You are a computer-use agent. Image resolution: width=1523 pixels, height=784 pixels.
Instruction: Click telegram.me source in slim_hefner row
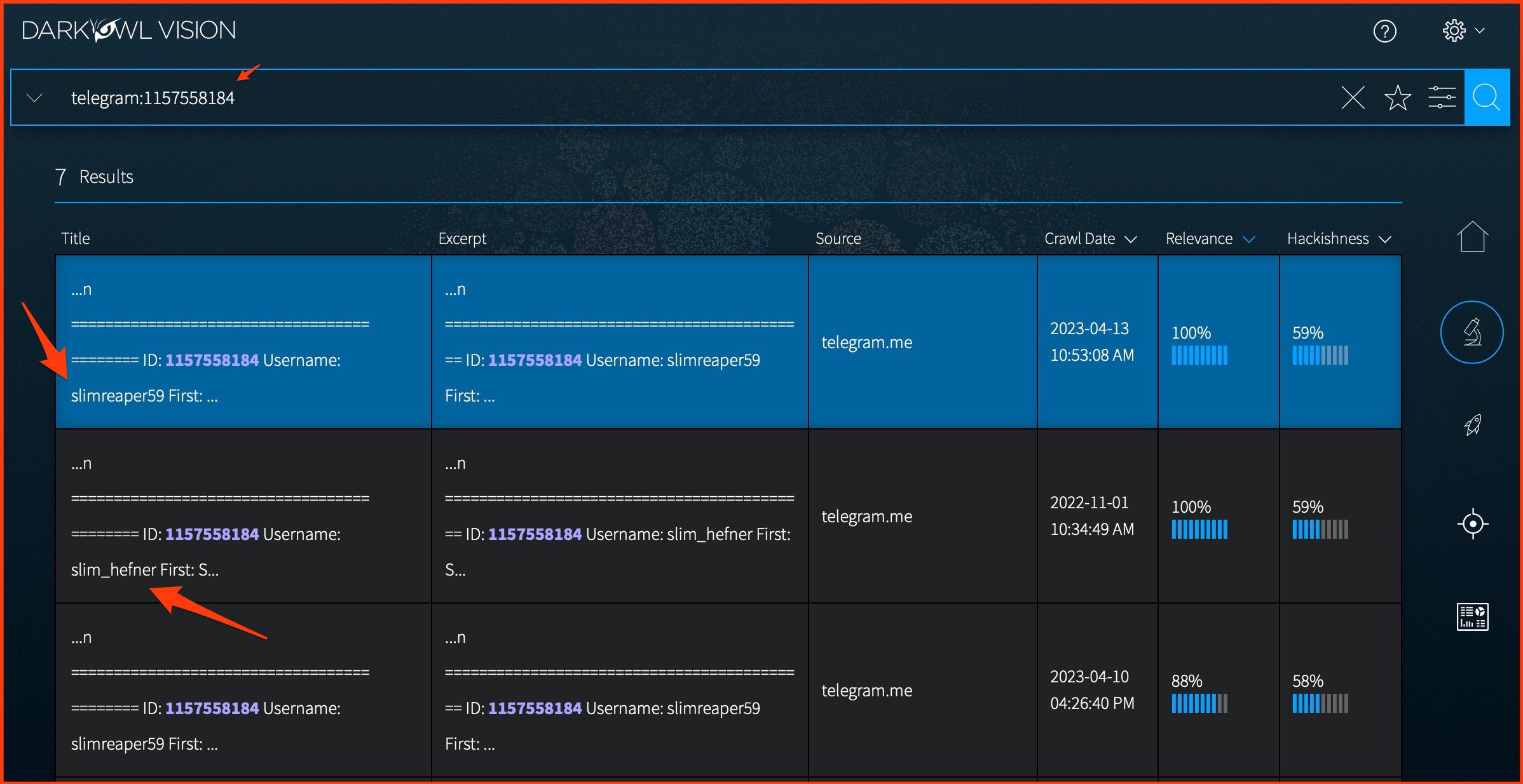[x=867, y=517]
